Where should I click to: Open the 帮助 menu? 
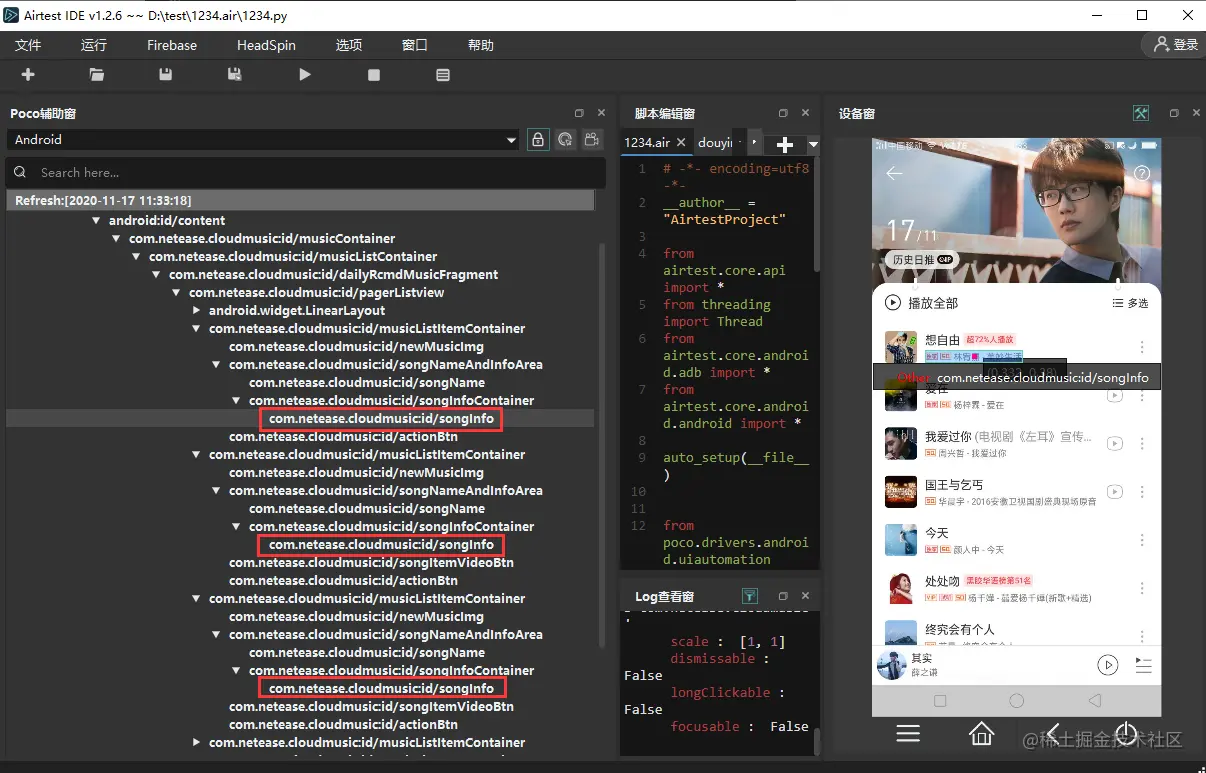(x=481, y=45)
